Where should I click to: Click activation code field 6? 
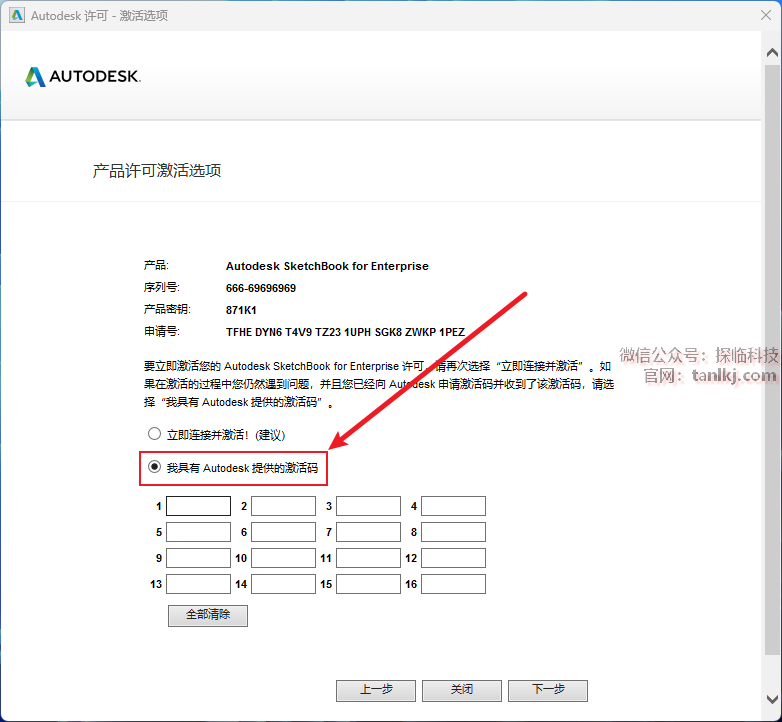(x=283, y=532)
